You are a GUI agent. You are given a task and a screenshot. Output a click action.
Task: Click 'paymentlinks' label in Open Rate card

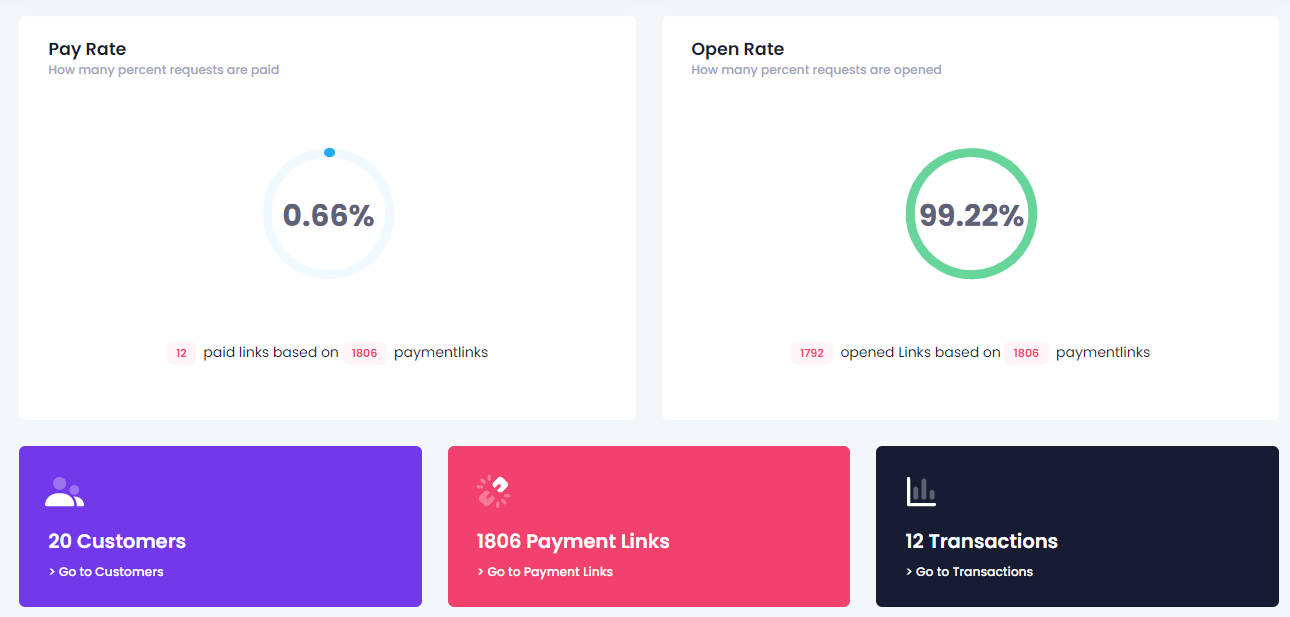point(1103,352)
